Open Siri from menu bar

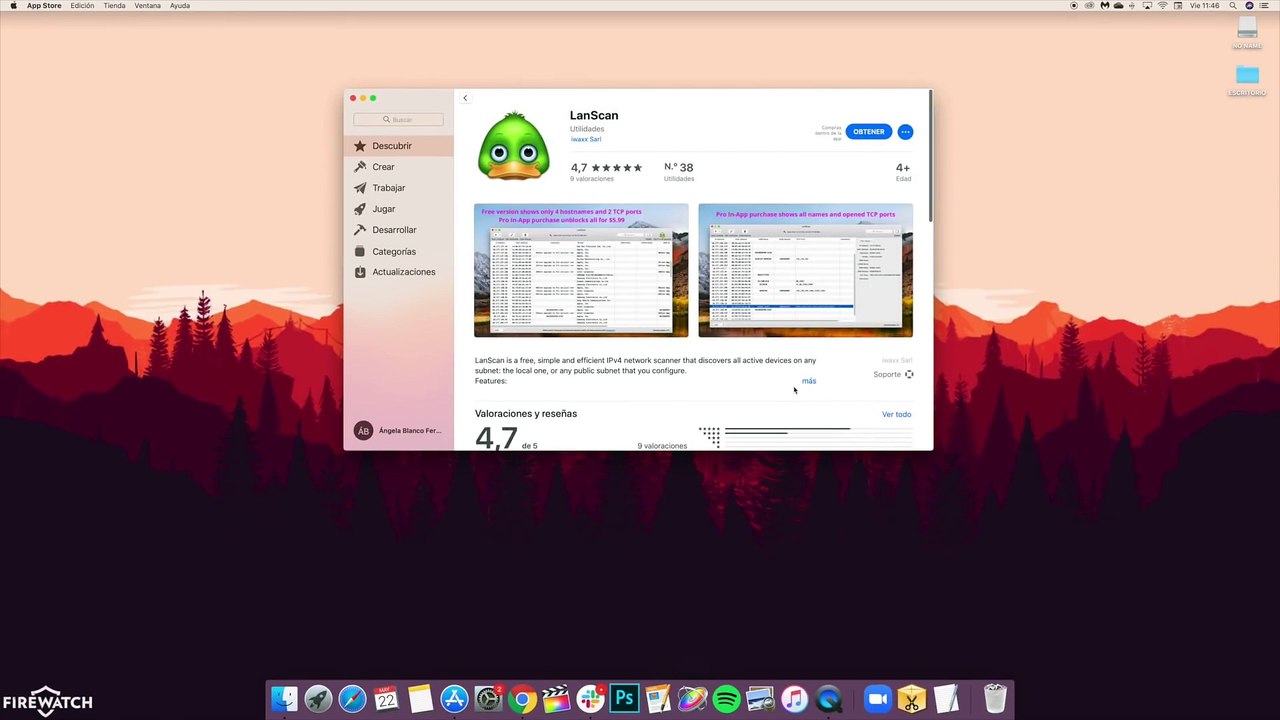1249,5
